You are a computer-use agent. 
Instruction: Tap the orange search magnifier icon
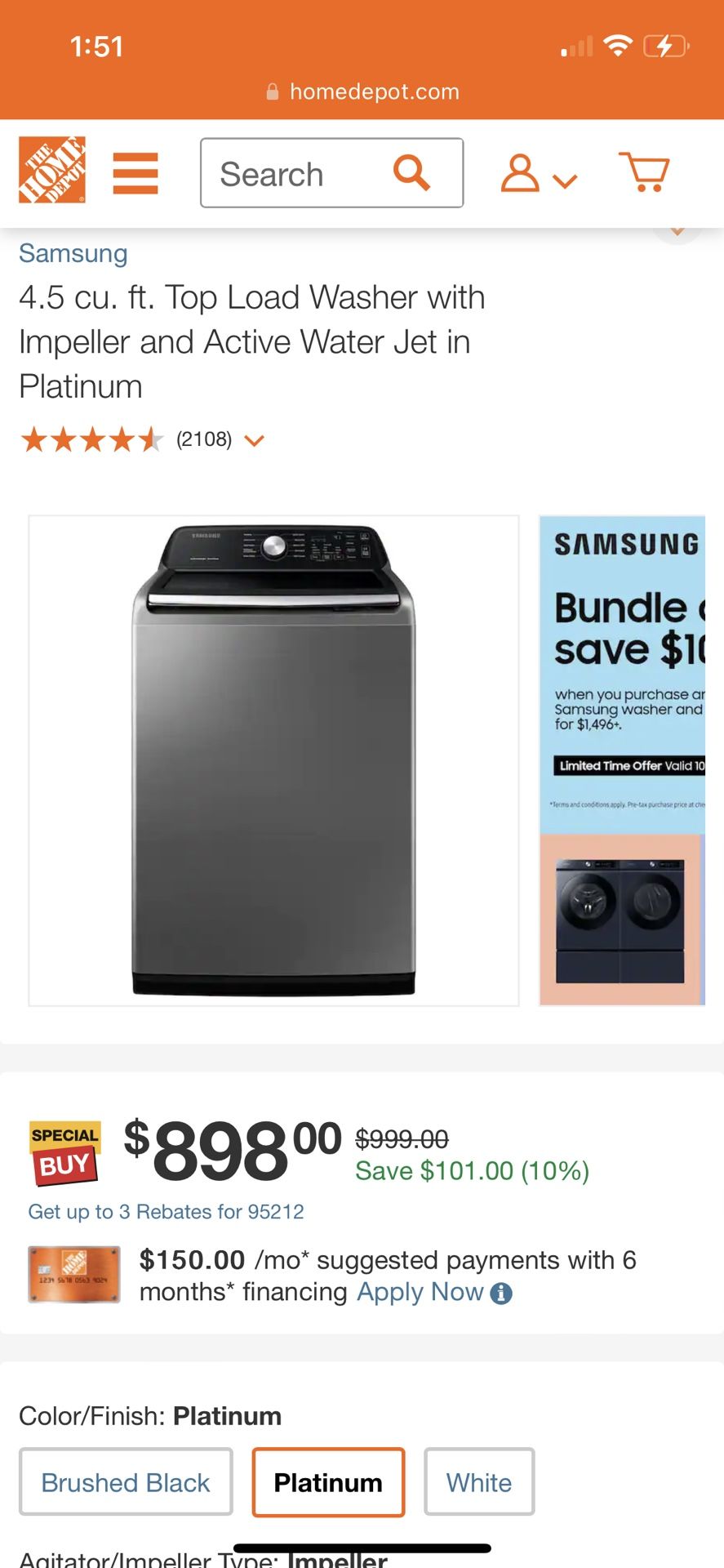click(x=411, y=172)
